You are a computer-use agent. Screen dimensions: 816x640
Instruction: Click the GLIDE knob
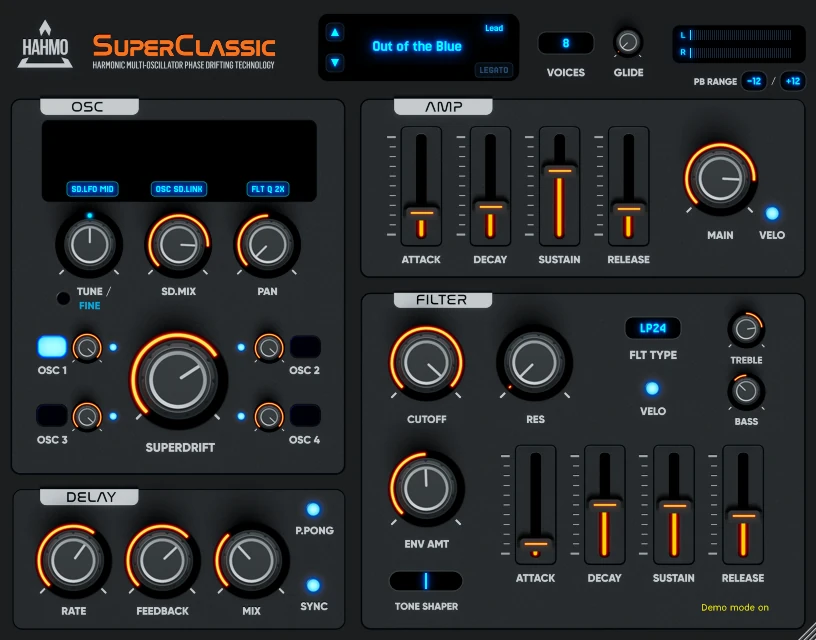pyautogui.click(x=628, y=42)
